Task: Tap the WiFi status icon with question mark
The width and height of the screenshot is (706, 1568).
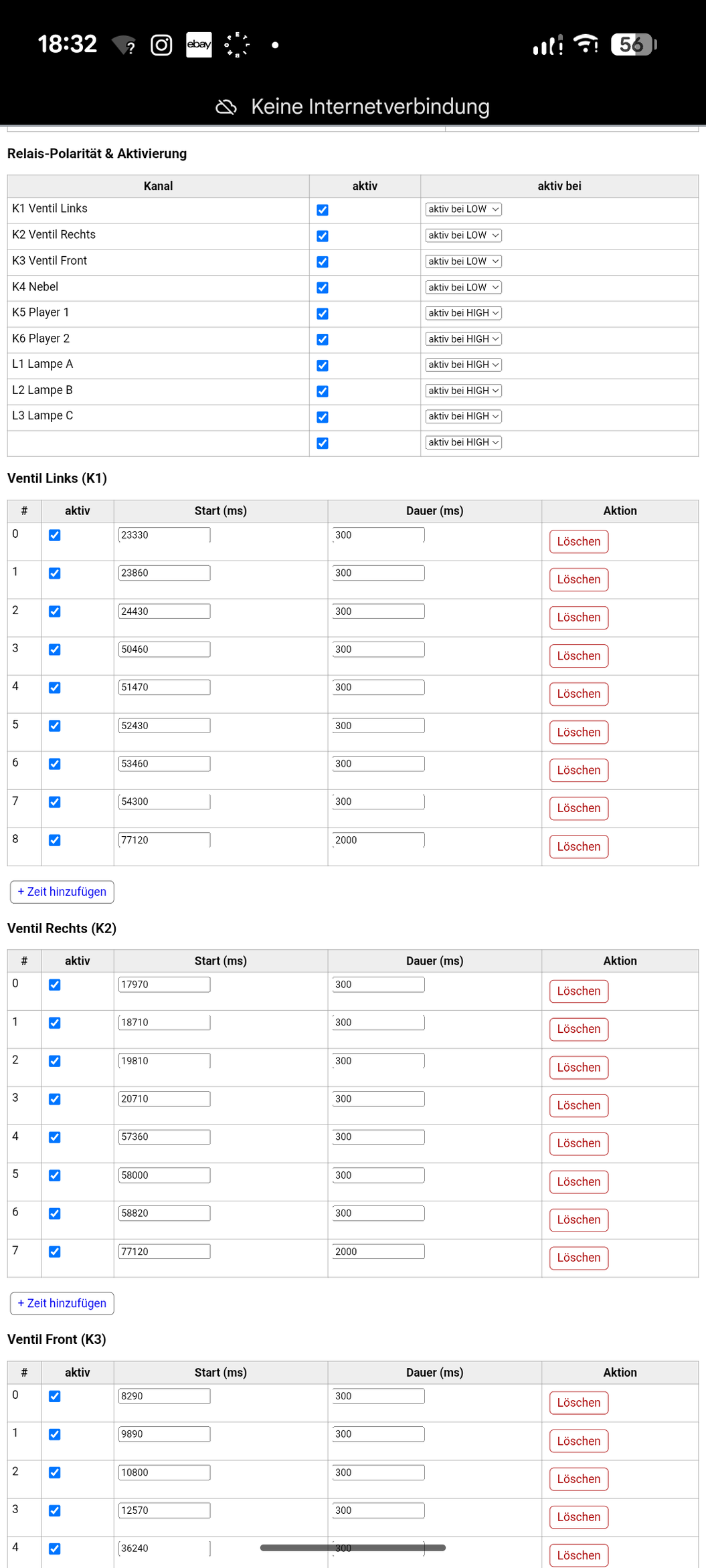Action: pos(124,45)
